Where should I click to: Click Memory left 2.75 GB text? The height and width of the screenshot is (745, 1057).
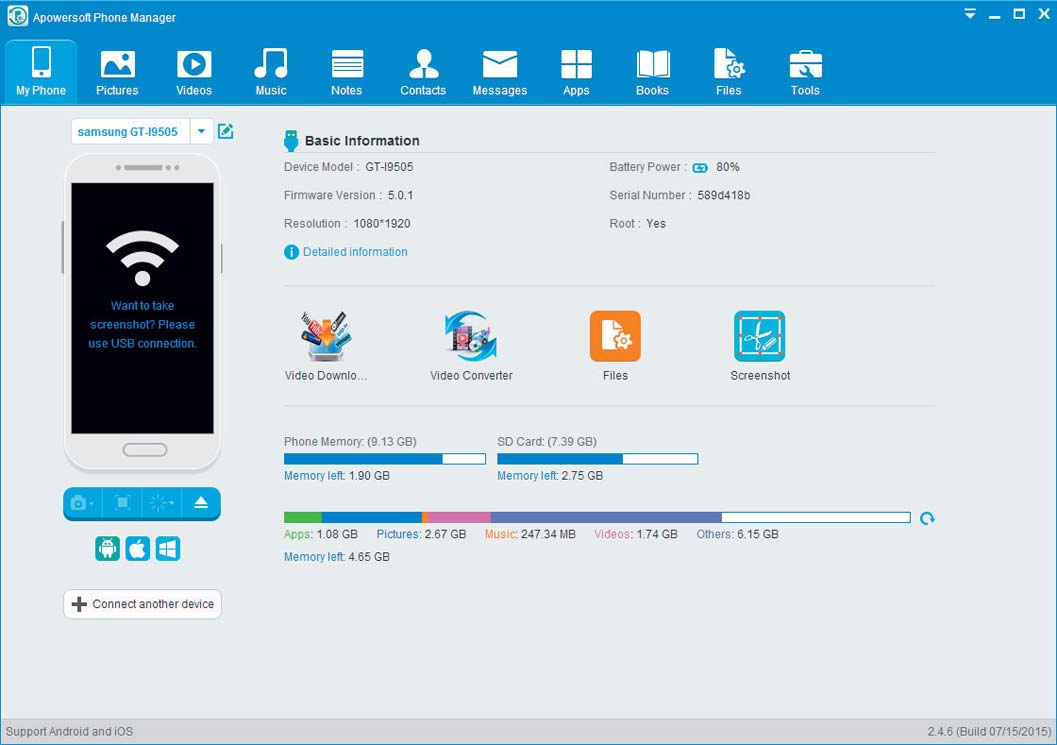click(x=550, y=476)
